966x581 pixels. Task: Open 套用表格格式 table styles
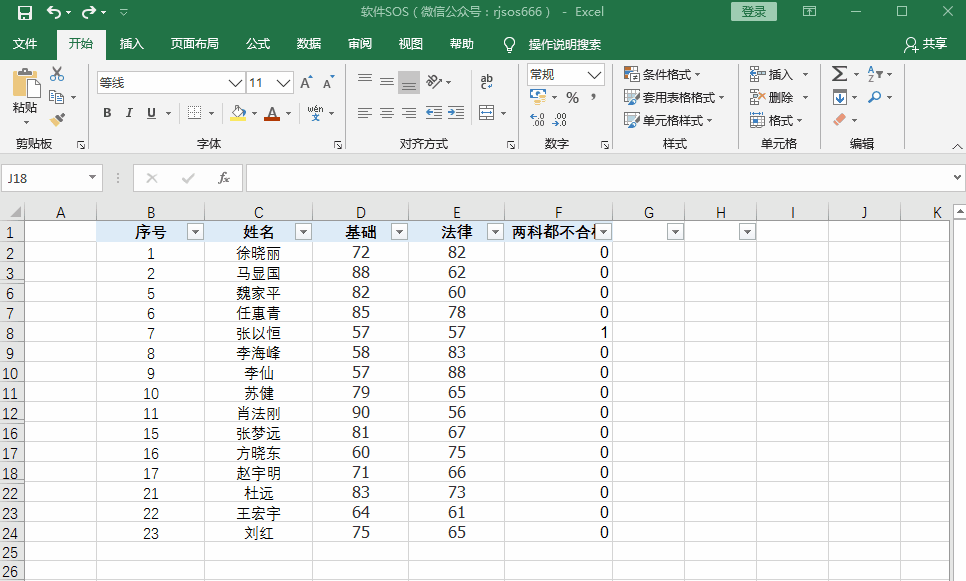674,97
